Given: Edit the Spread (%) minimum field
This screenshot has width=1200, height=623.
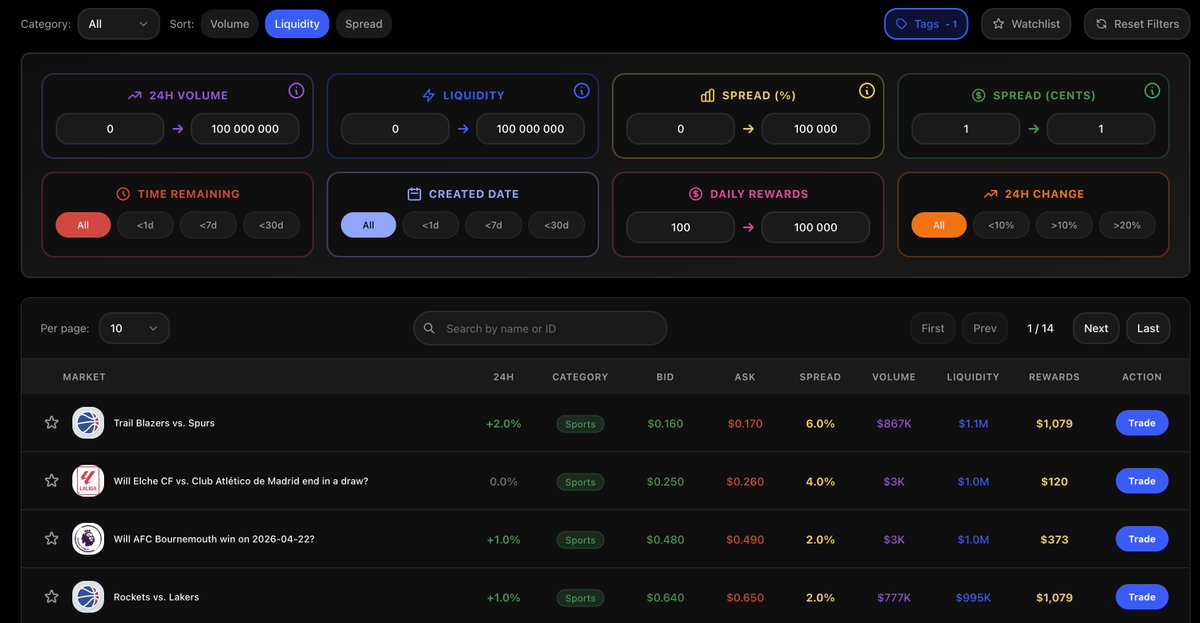Looking at the screenshot, I should (681, 129).
